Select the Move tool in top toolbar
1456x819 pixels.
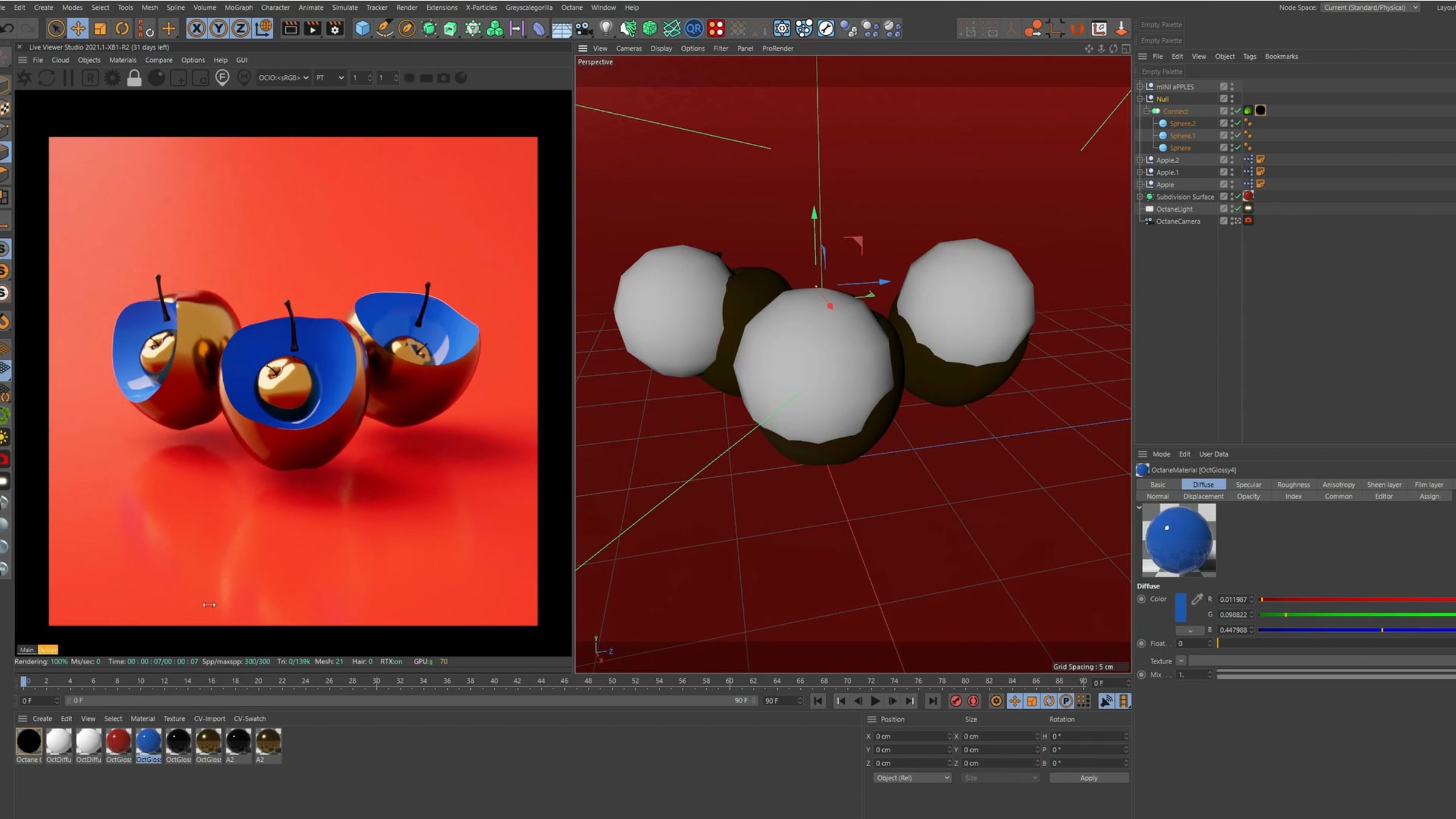coord(78,29)
